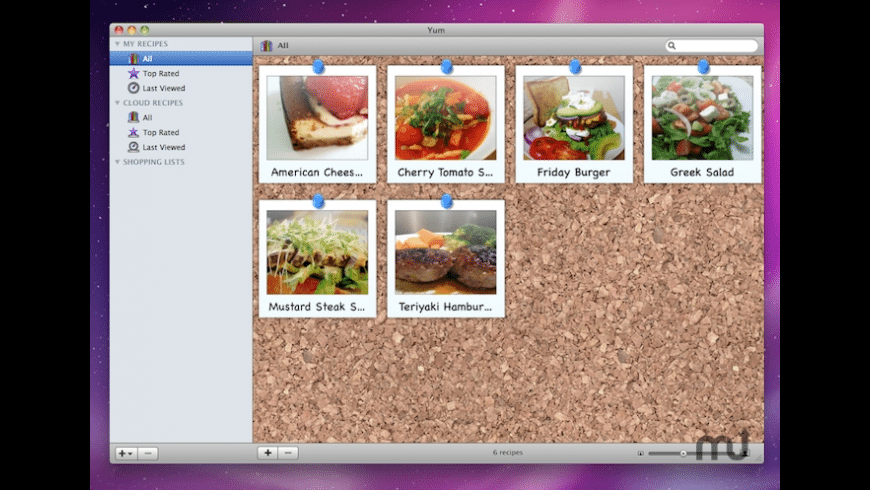Click the magnifying glass in the search field

pos(673,46)
